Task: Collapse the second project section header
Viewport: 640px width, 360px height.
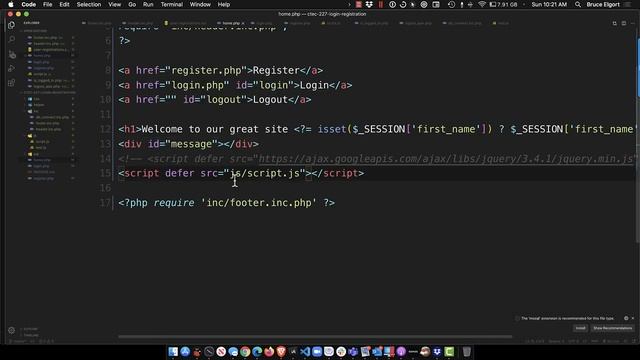Action: click(x=48, y=93)
